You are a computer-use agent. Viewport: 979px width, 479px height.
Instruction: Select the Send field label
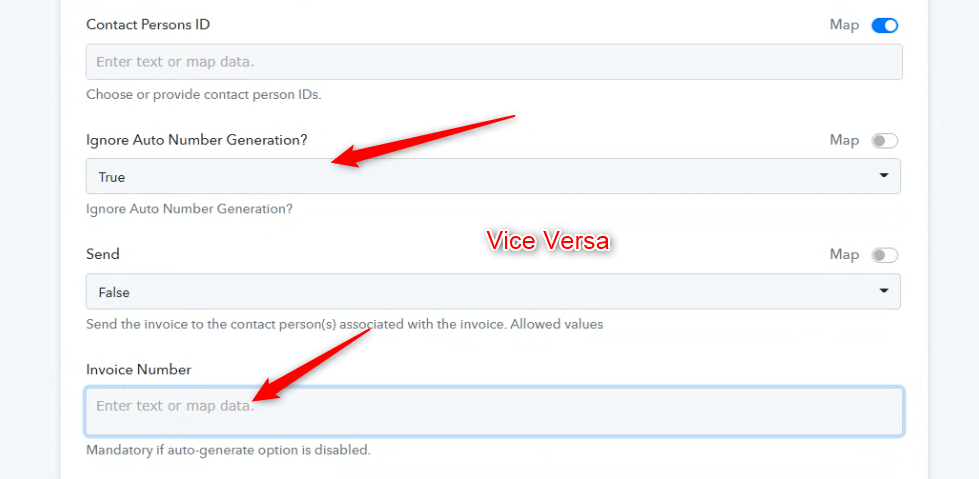[x=103, y=255]
